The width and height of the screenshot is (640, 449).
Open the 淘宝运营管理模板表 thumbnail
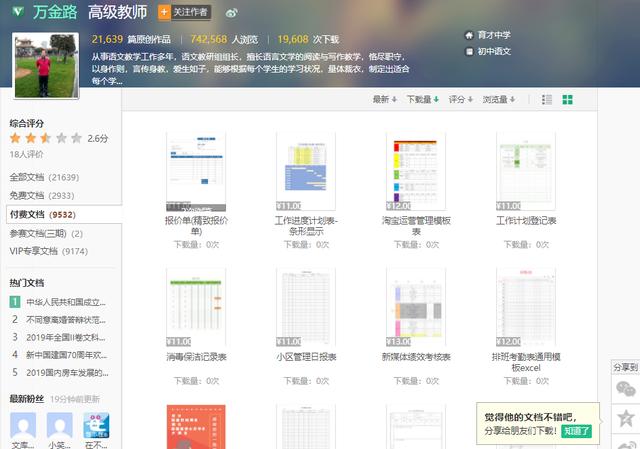415,171
